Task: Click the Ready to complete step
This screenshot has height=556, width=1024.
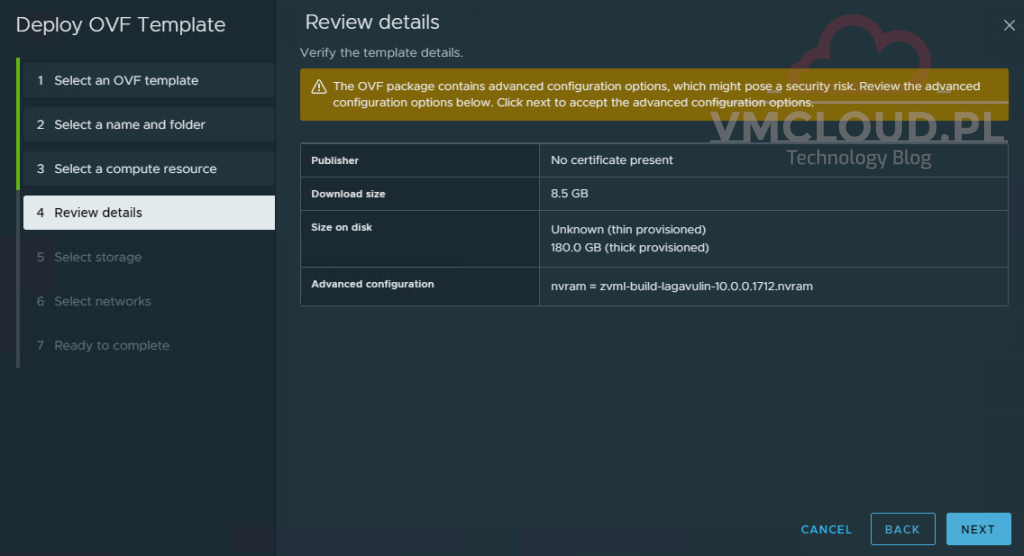Action: point(111,345)
